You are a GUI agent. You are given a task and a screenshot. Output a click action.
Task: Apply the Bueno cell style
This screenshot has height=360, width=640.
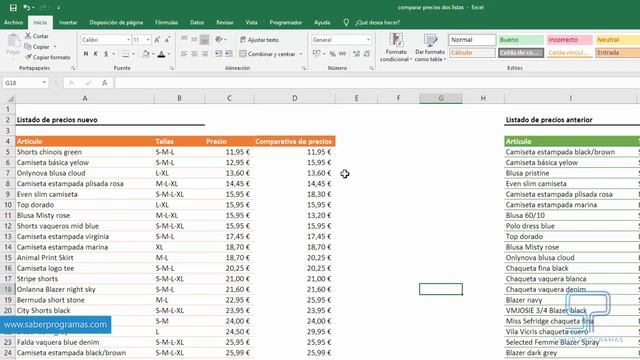point(521,40)
